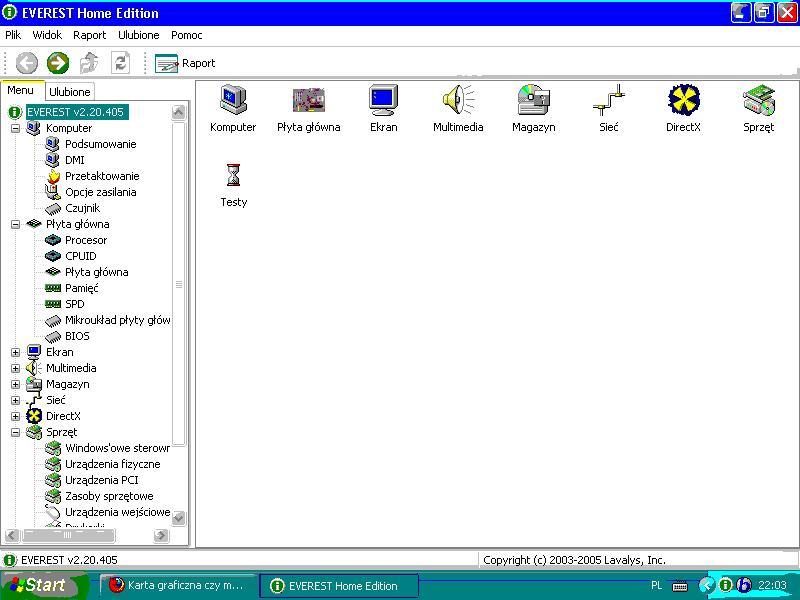Select Przetaktowanie in the tree
The width and height of the screenshot is (800, 600).
point(102,176)
